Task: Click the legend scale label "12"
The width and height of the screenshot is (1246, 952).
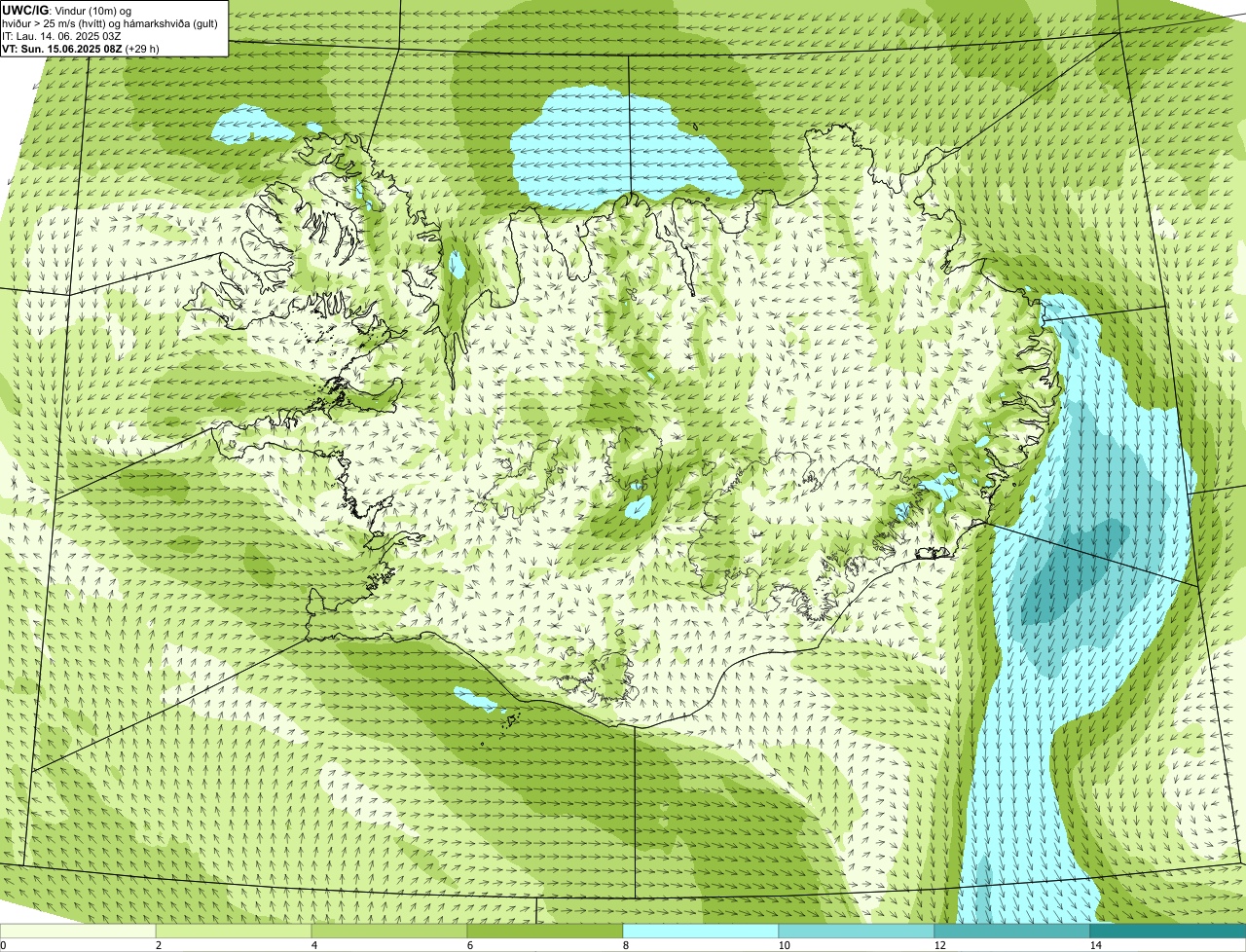Action: tap(939, 945)
